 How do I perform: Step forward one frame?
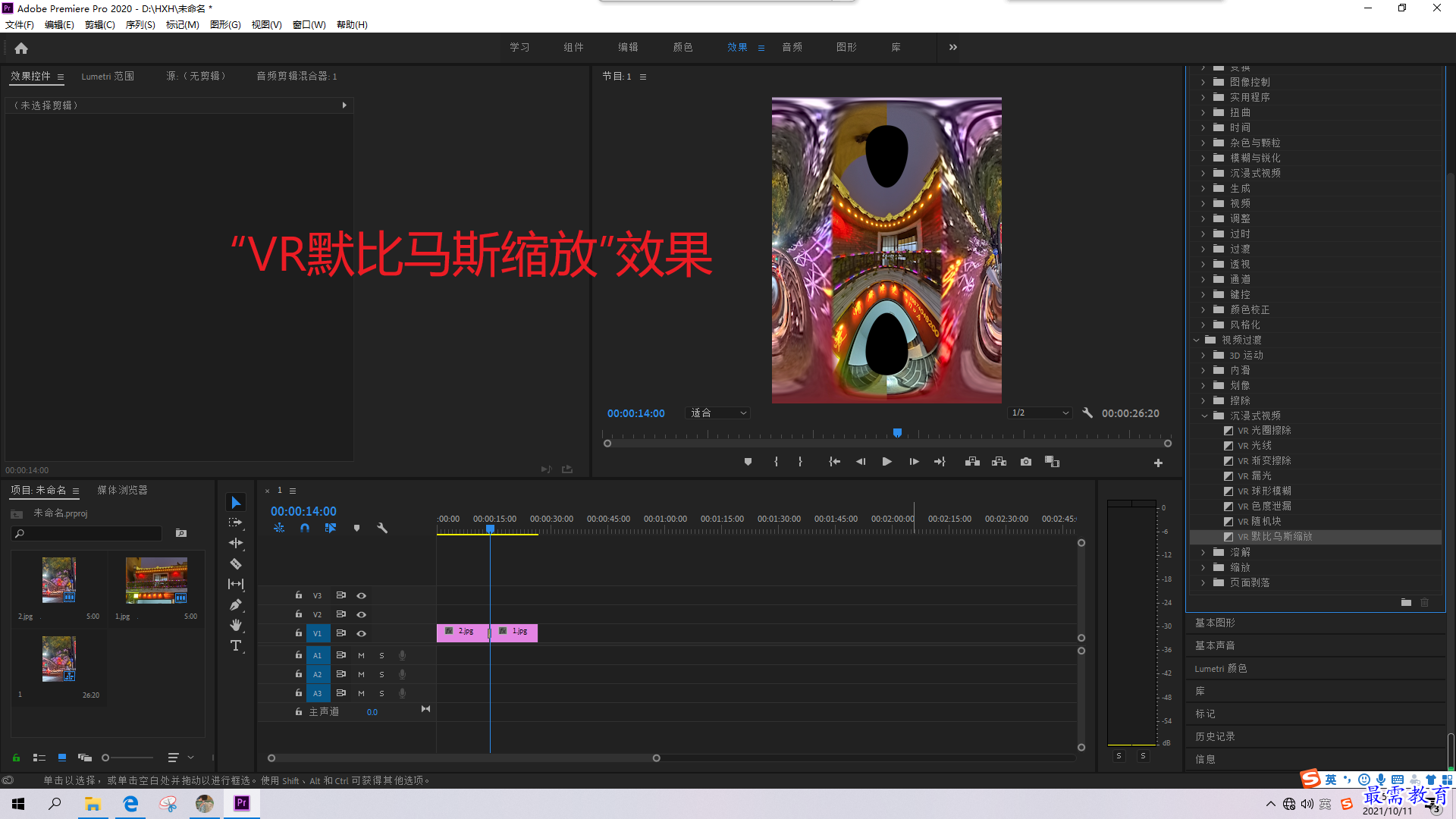(914, 462)
